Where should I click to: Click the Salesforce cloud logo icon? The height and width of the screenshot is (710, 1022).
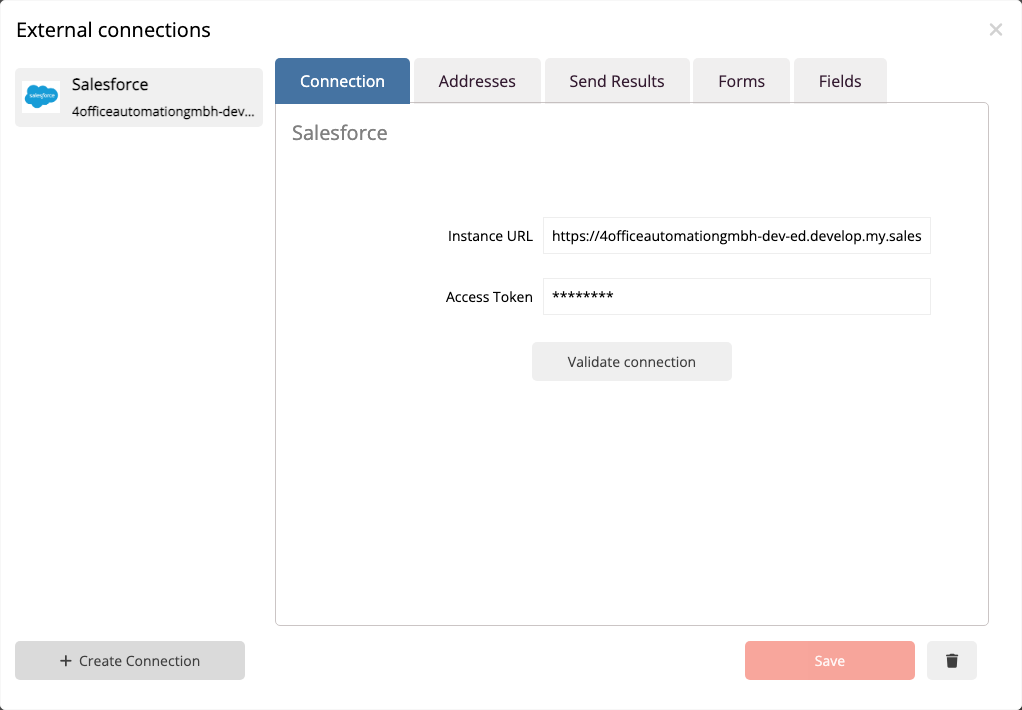pyautogui.click(x=41, y=96)
